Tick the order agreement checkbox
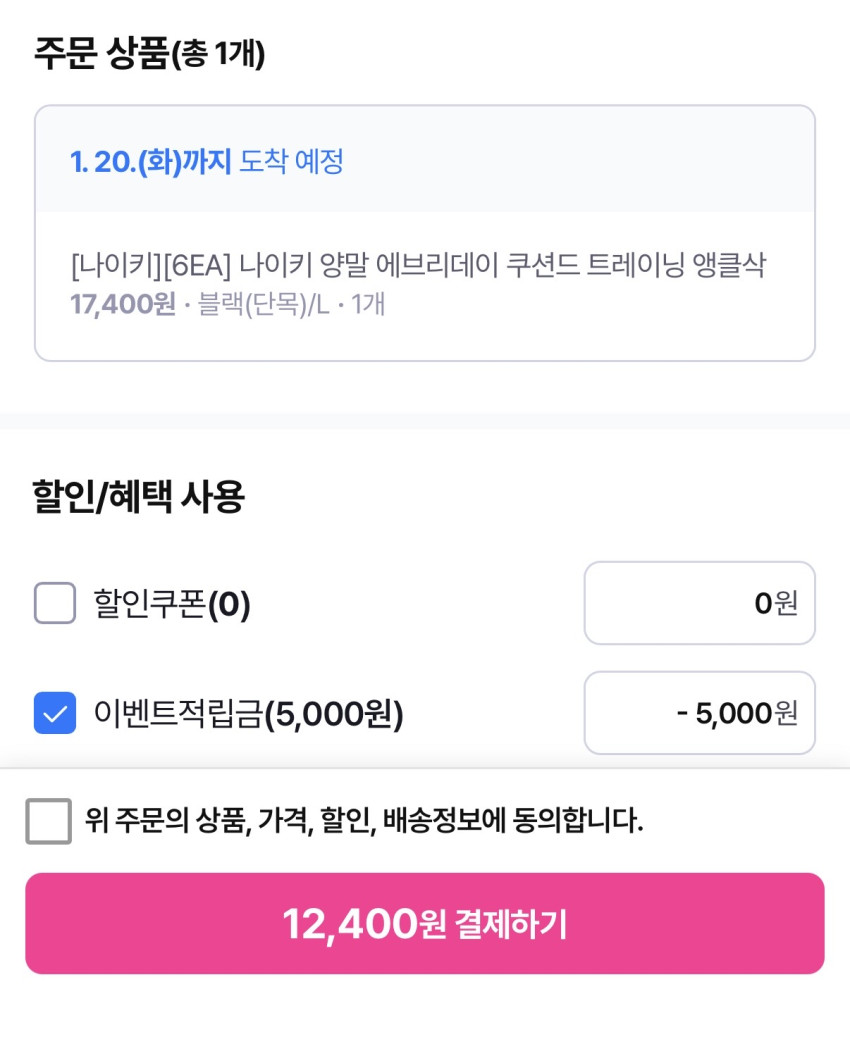This screenshot has height=1063, width=850. point(48,821)
